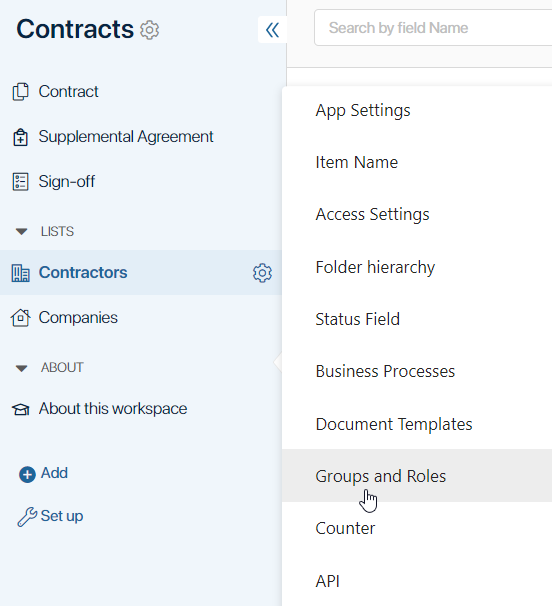Screen dimensions: 552x606
Task: Click the Contractors sidebar link
Action: tap(83, 272)
